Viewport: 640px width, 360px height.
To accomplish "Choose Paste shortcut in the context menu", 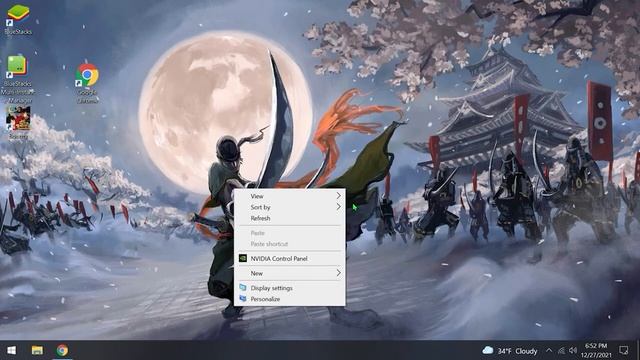I will [290, 244].
